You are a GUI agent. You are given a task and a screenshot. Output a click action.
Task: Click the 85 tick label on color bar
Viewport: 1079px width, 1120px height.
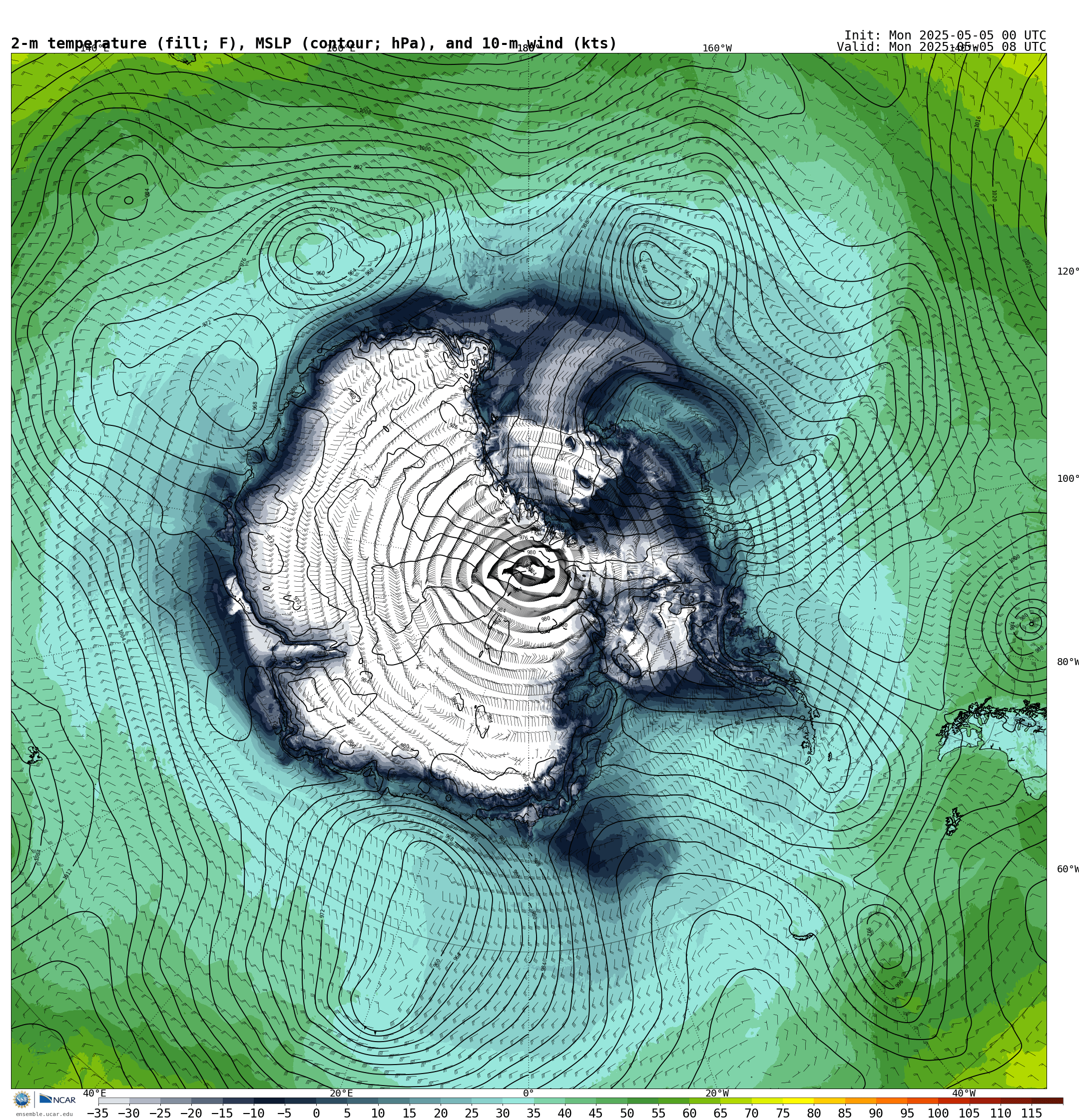845,1114
